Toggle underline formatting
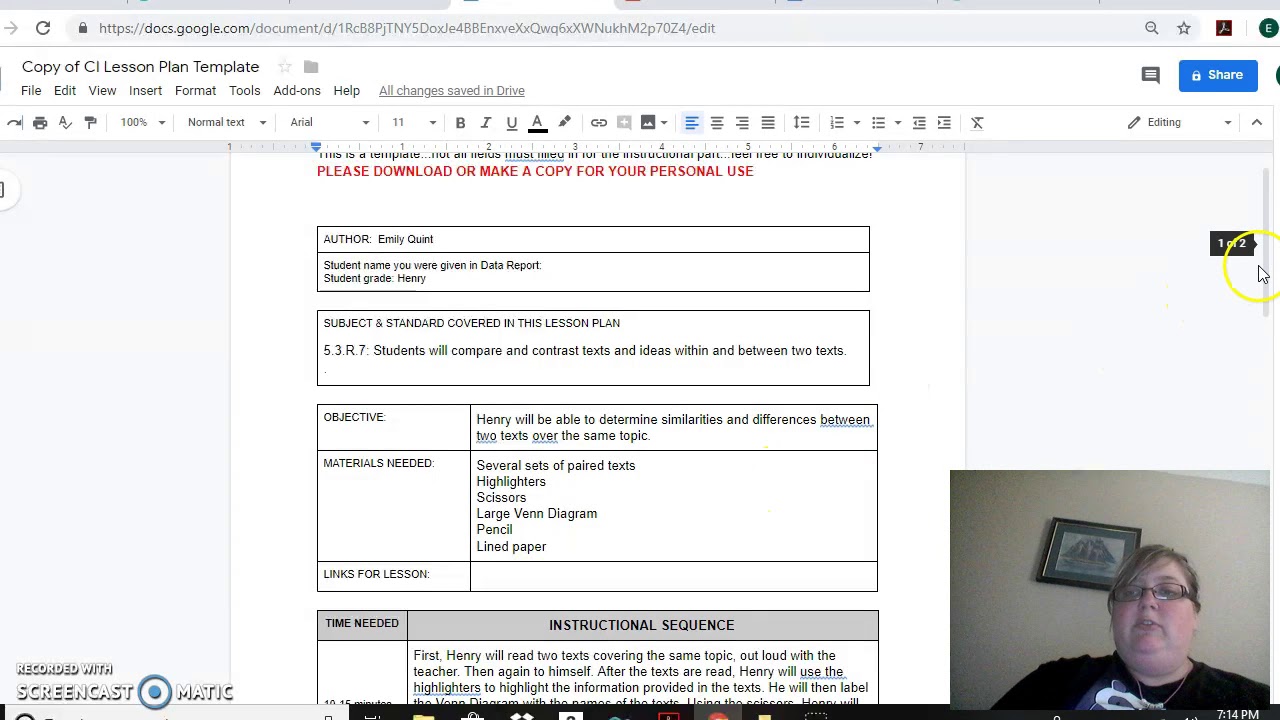 pyautogui.click(x=511, y=122)
